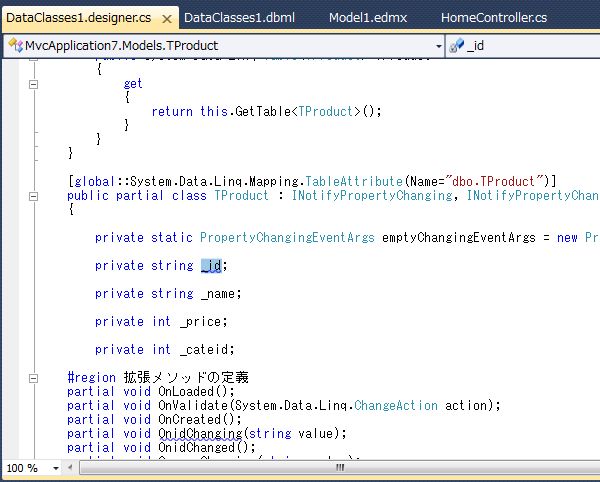
Task: Switch to the DataClasses1.dbml tab
Action: point(239,18)
